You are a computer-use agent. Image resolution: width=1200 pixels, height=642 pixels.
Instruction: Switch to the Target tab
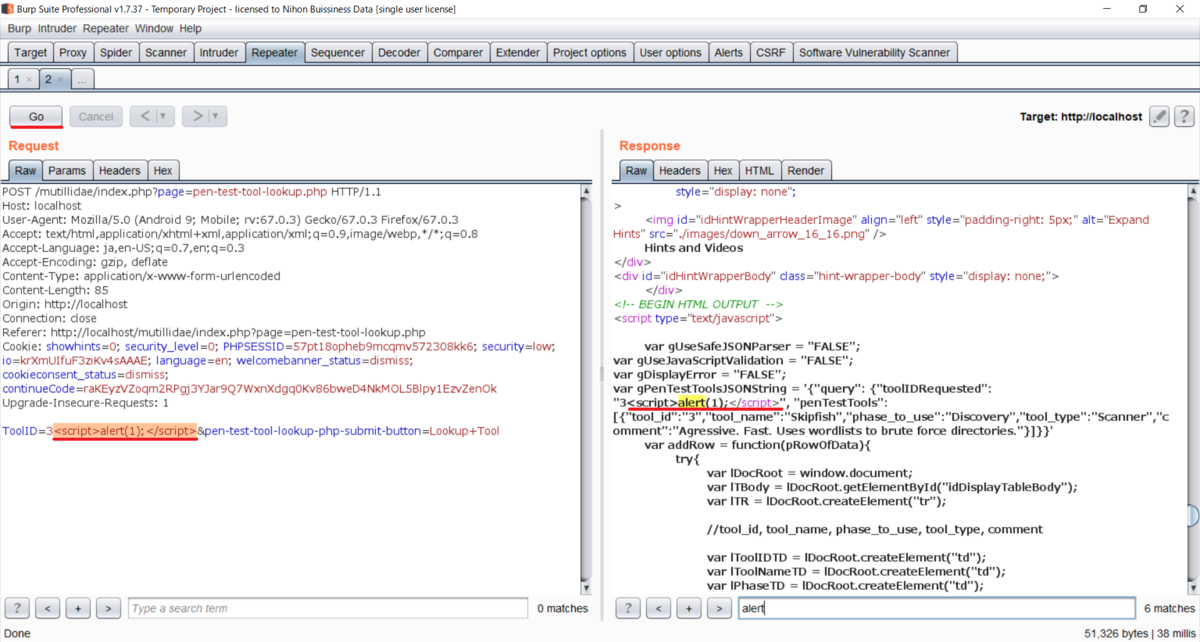tap(30, 52)
